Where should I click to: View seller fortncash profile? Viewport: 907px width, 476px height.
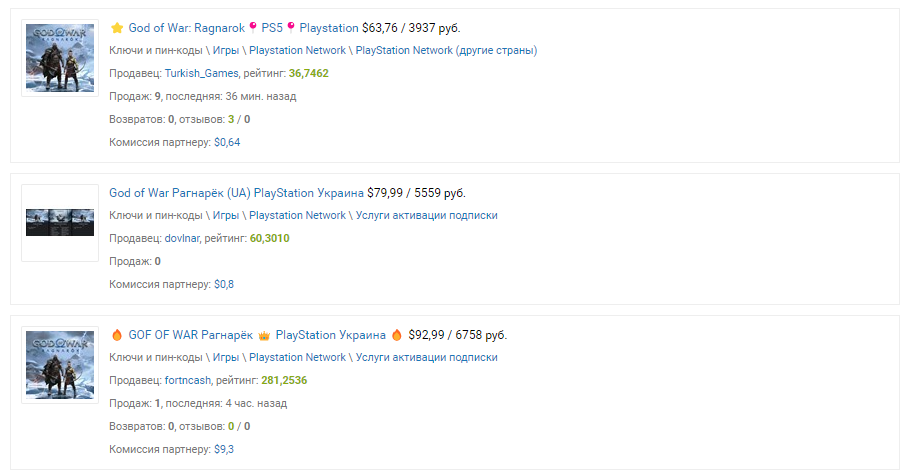click(188, 381)
